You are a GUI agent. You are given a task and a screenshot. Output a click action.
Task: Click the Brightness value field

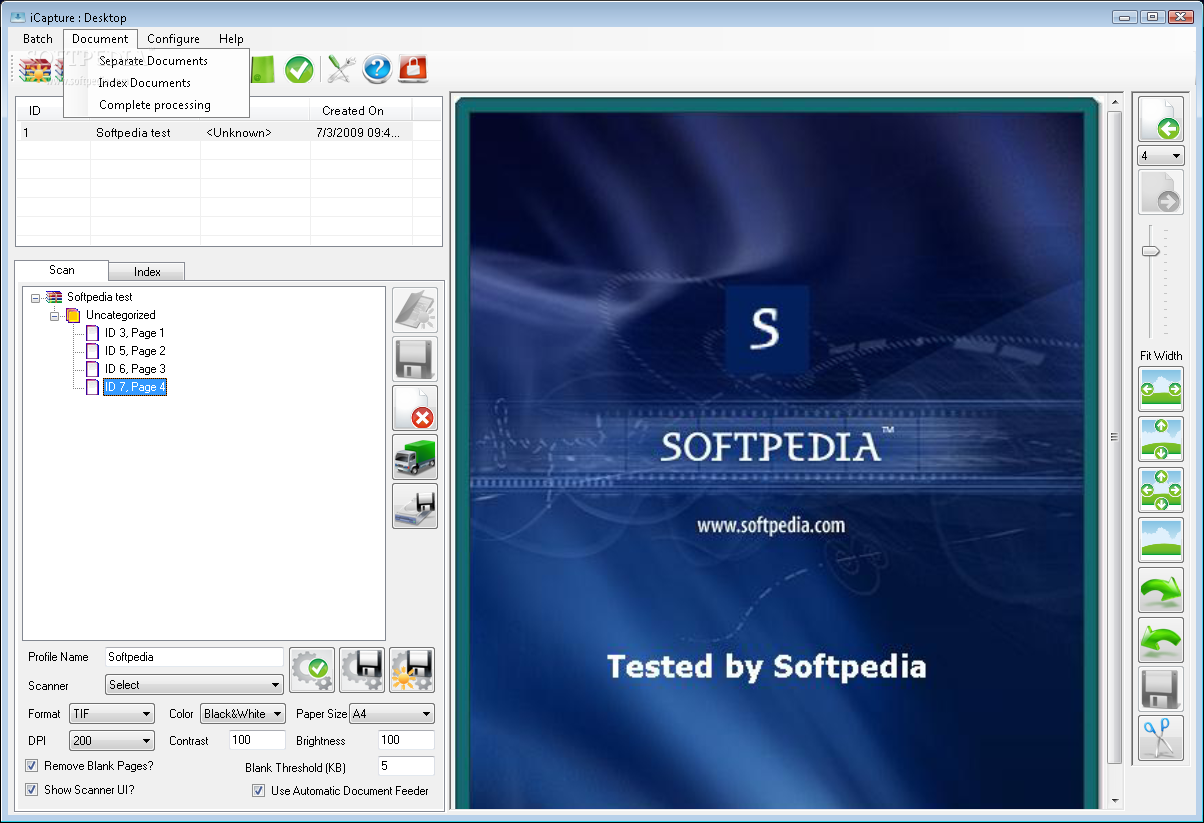click(x=406, y=741)
